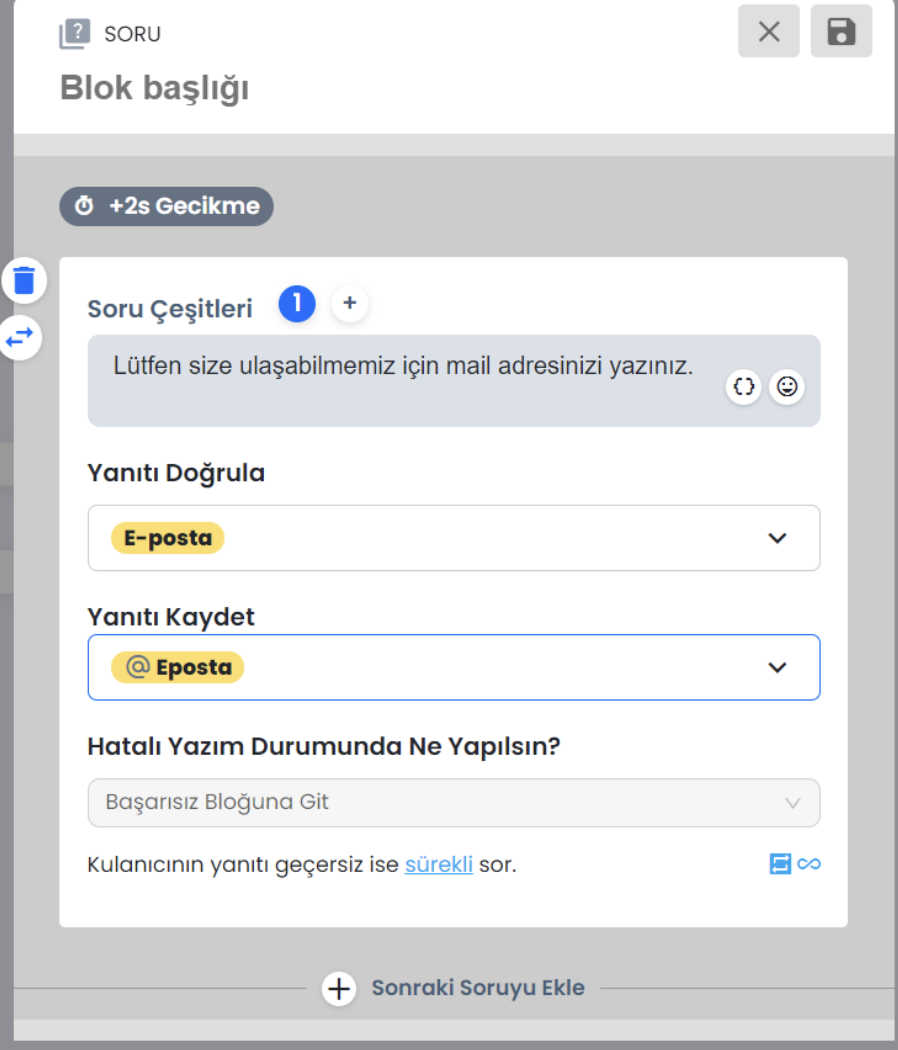Click the blue swap arrows icon

pyautogui.click(x=20, y=338)
